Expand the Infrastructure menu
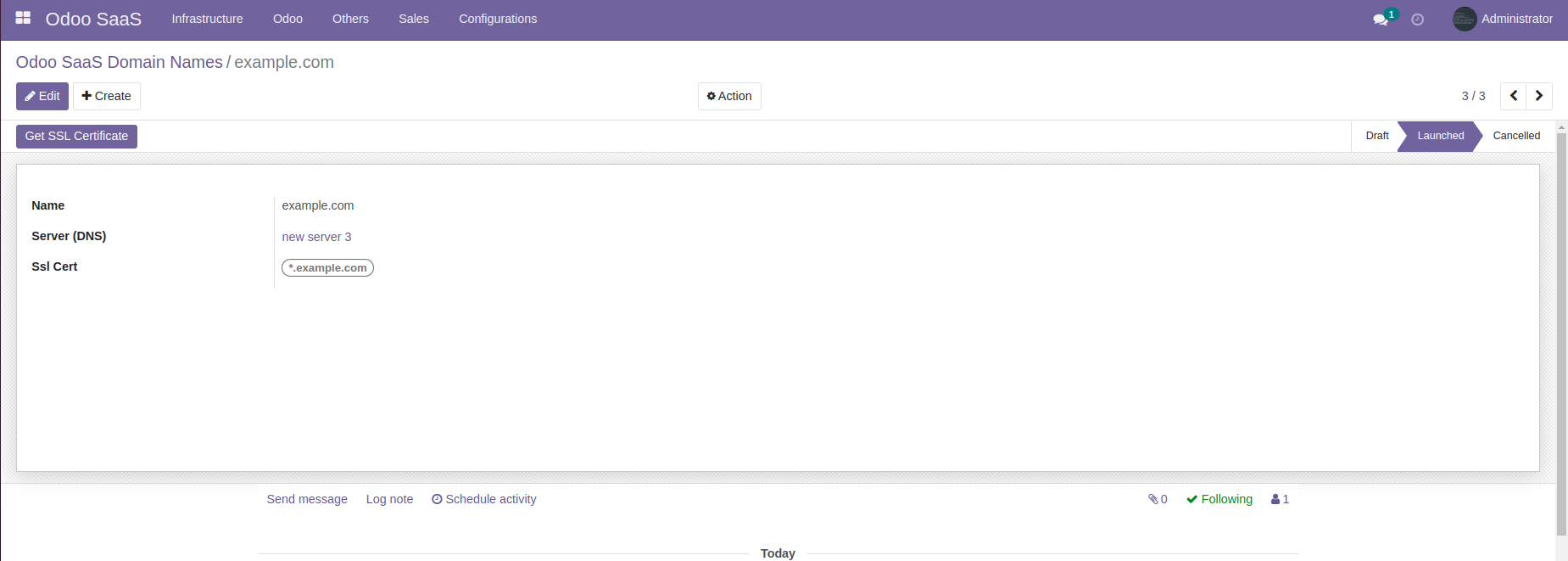The image size is (1568, 561). 207,19
